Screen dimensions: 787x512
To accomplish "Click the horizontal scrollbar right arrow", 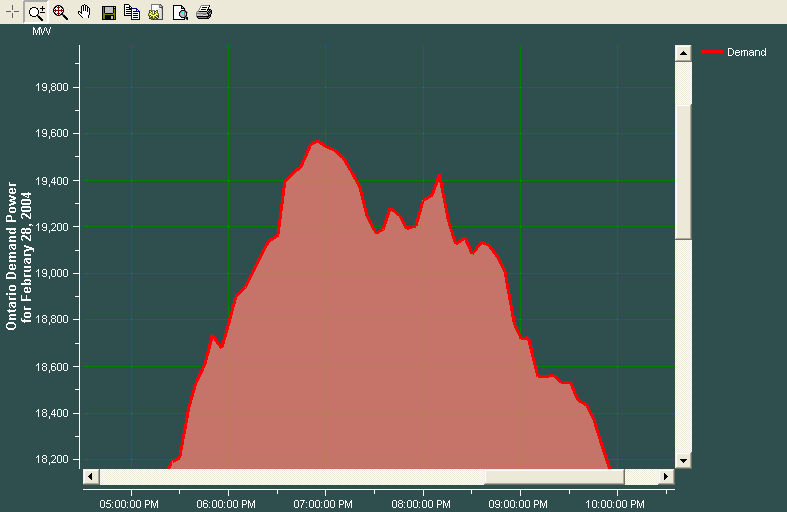I will [x=667, y=476].
